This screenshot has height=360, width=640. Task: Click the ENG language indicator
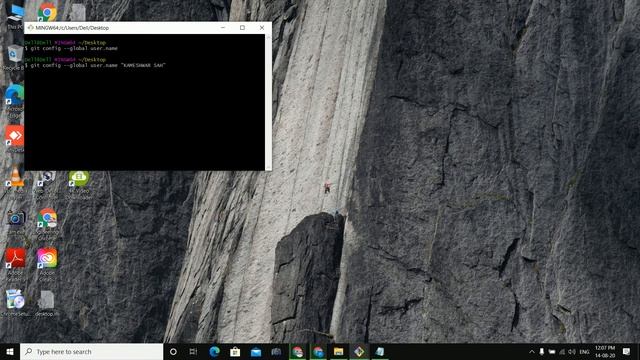point(584,352)
